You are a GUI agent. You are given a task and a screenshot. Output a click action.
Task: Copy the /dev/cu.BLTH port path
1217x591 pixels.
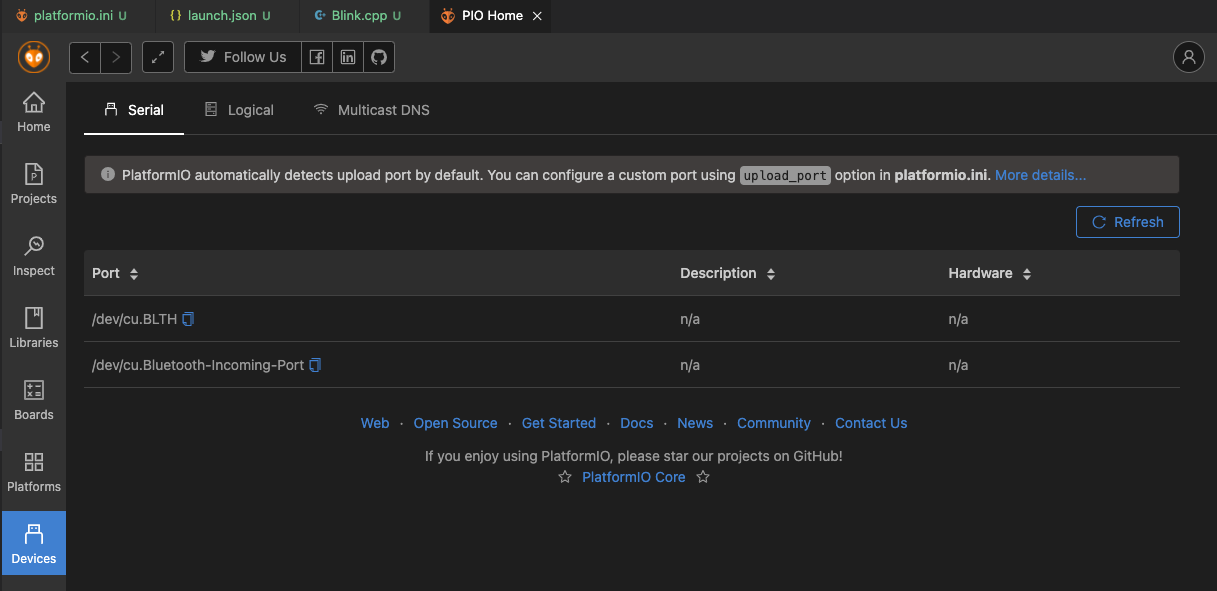click(188, 319)
